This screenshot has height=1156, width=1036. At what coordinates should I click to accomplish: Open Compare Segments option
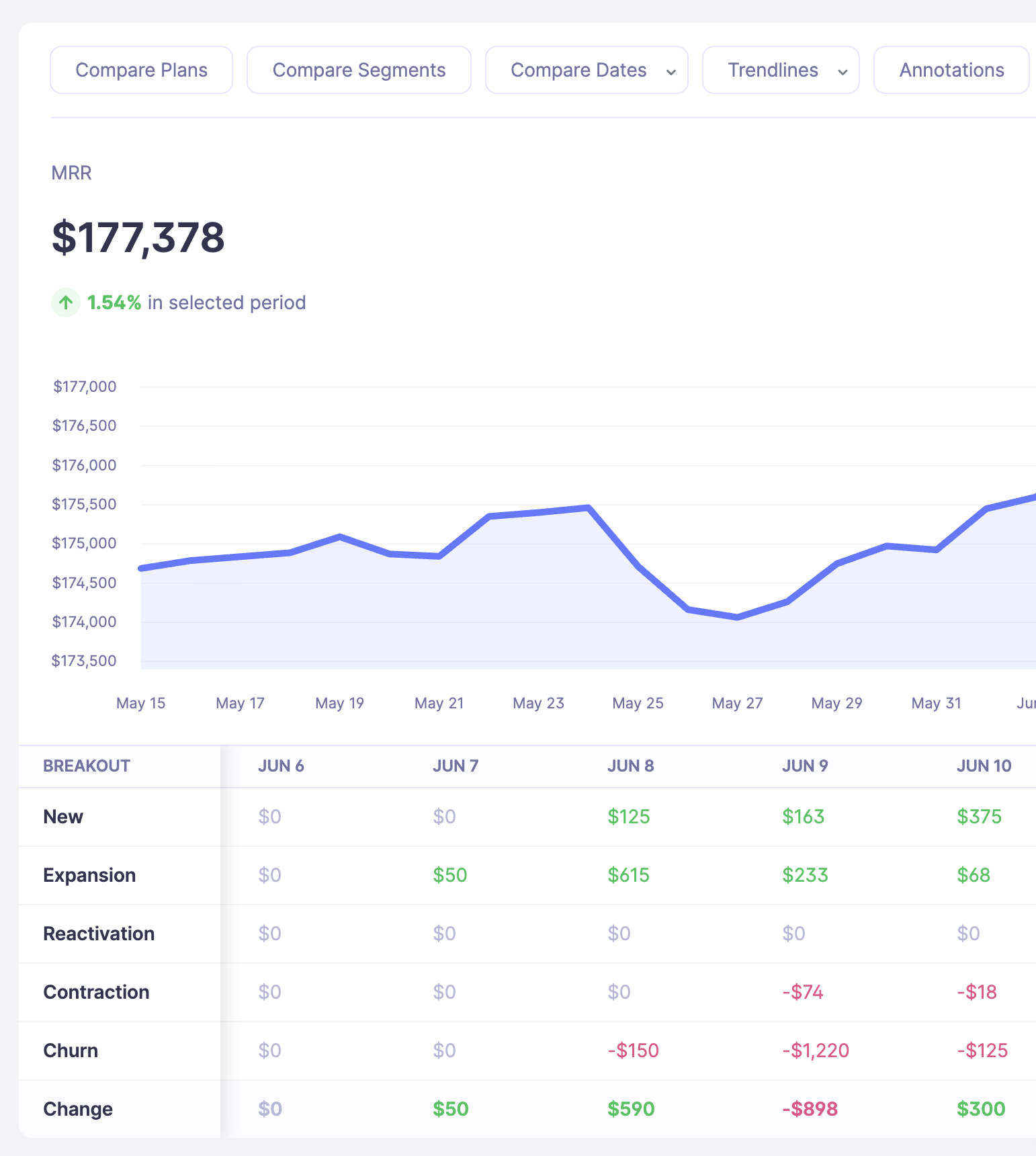pyautogui.click(x=359, y=70)
